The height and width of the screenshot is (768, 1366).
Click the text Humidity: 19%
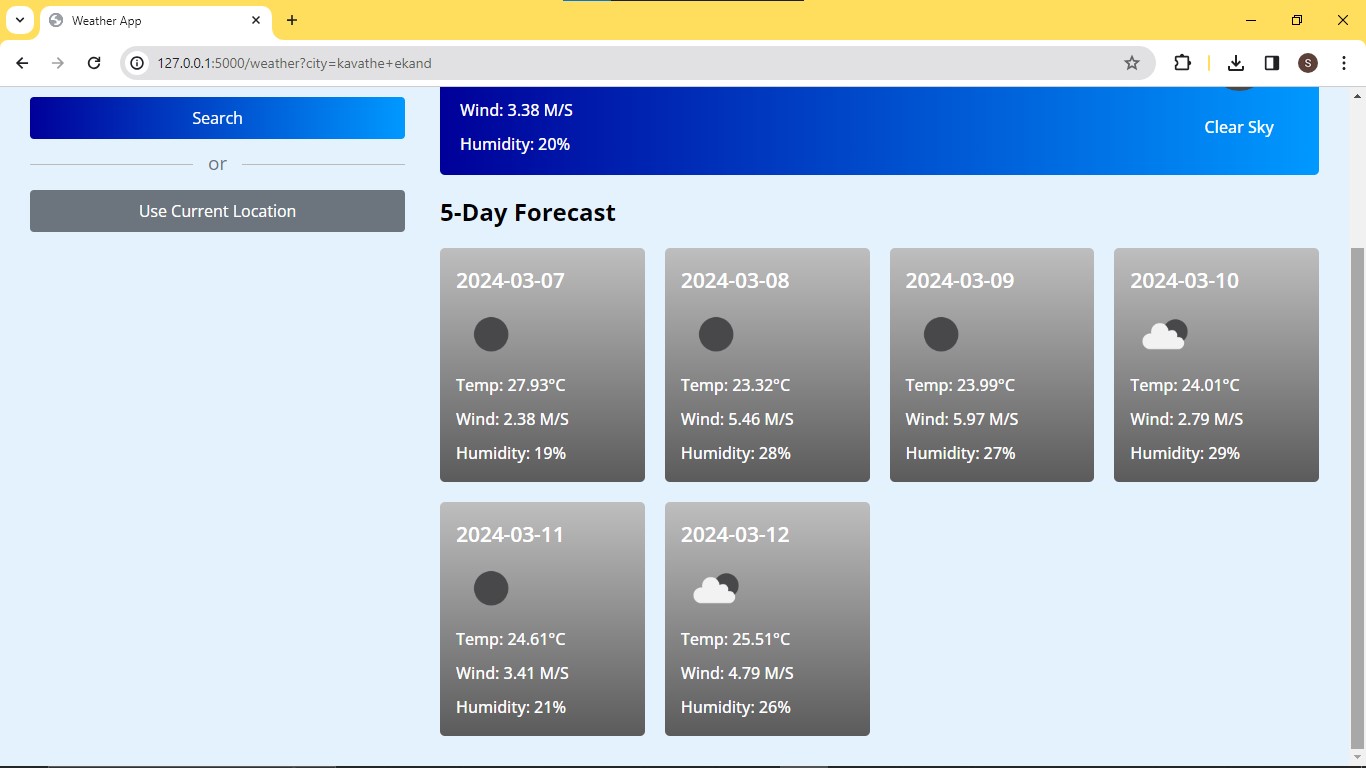[511, 453]
